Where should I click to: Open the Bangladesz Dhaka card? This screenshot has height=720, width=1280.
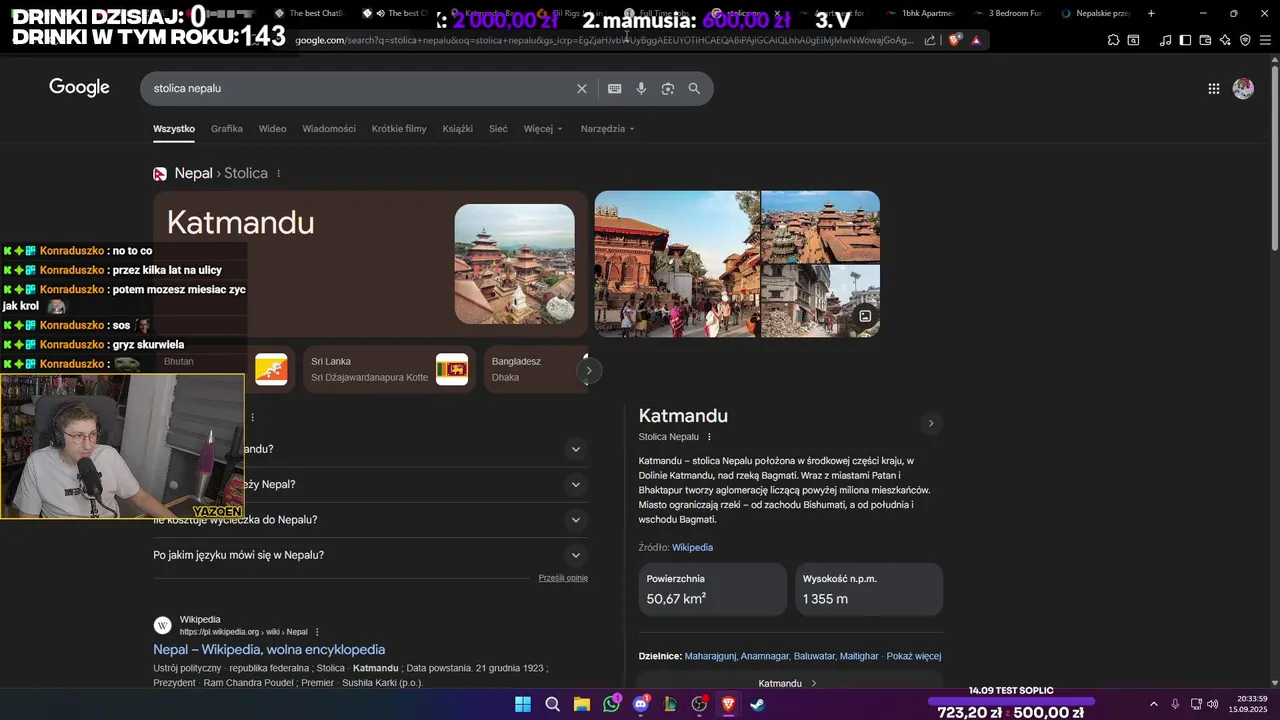click(534, 370)
